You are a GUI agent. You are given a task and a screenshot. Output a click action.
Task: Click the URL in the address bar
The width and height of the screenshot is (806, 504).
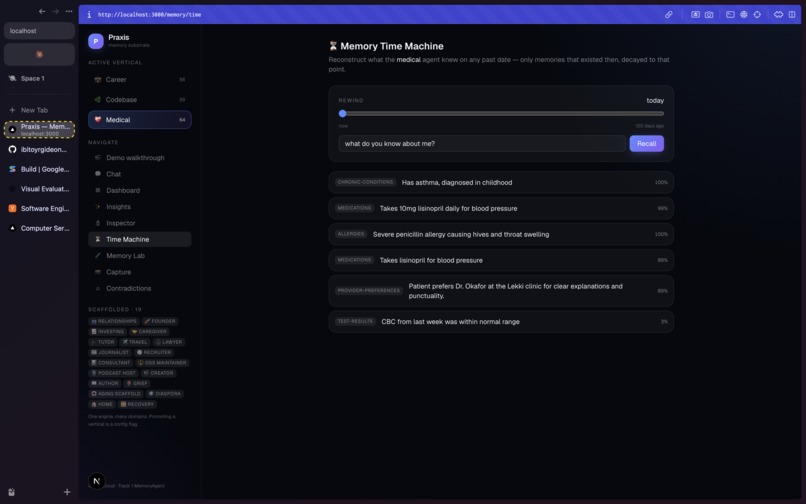click(150, 15)
